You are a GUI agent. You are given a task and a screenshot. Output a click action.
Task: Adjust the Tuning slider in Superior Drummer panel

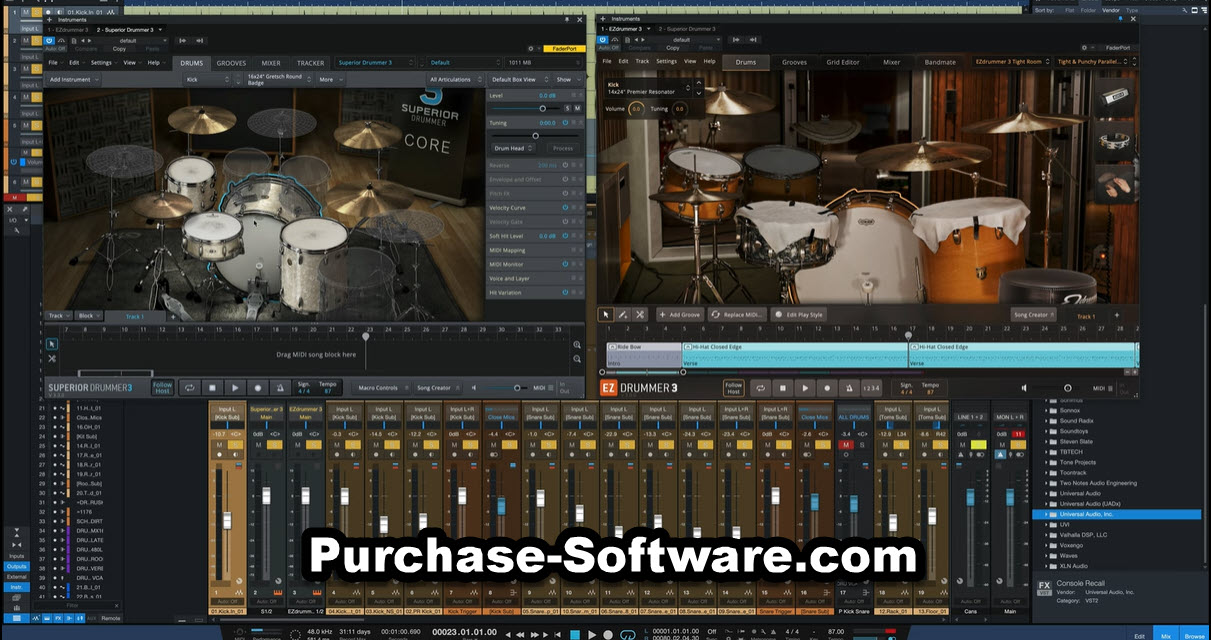pos(536,136)
